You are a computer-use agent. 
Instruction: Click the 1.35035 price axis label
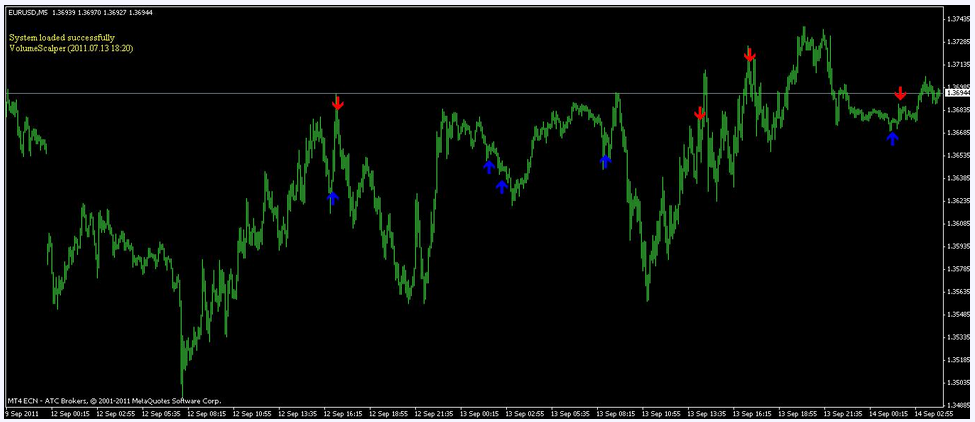tap(958, 383)
